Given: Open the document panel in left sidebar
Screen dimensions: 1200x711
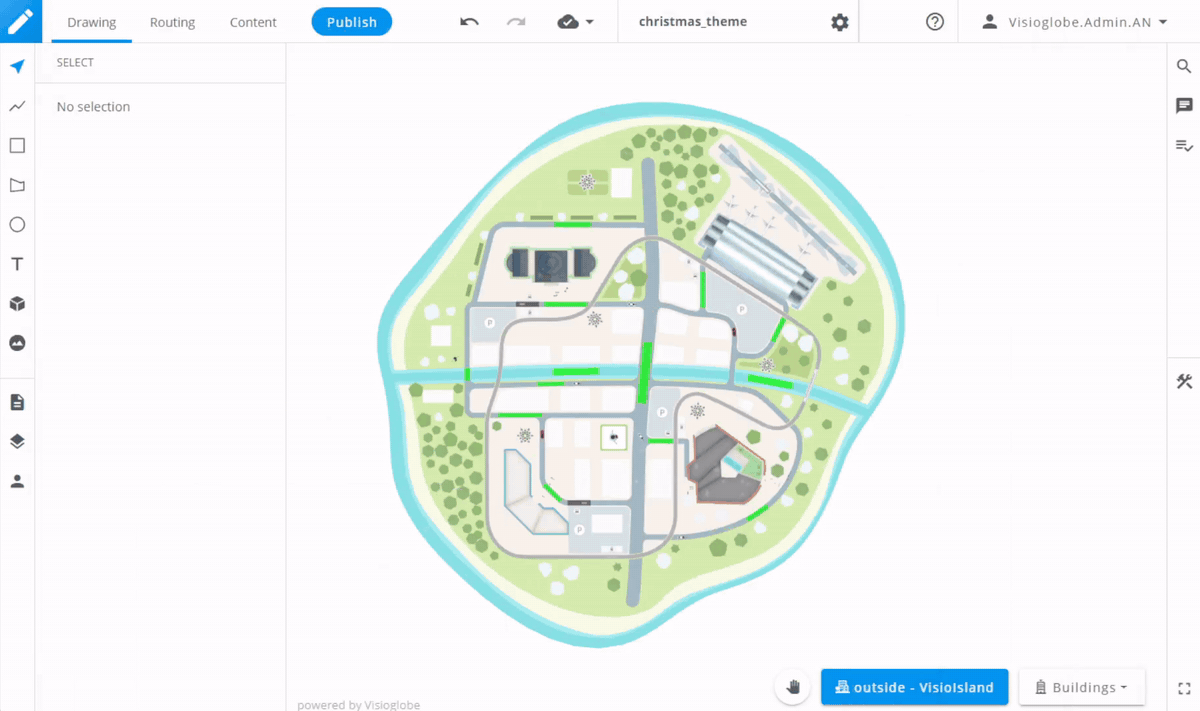Looking at the screenshot, I should coord(17,402).
